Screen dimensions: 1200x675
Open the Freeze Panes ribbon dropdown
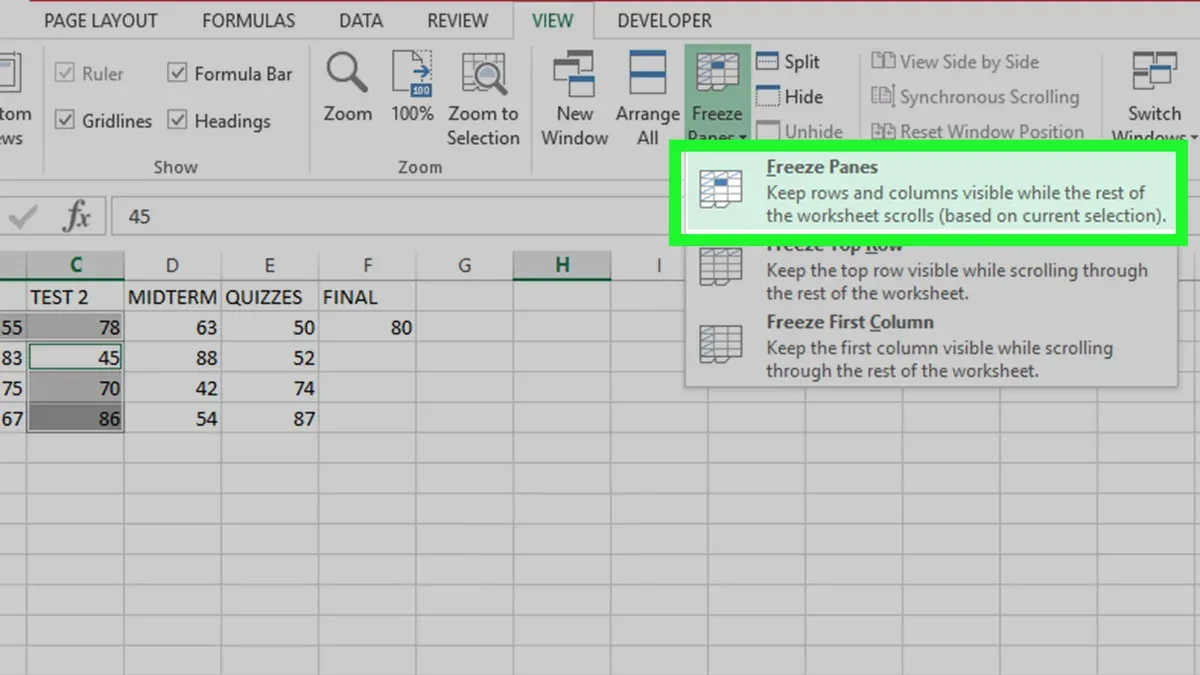(717, 98)
